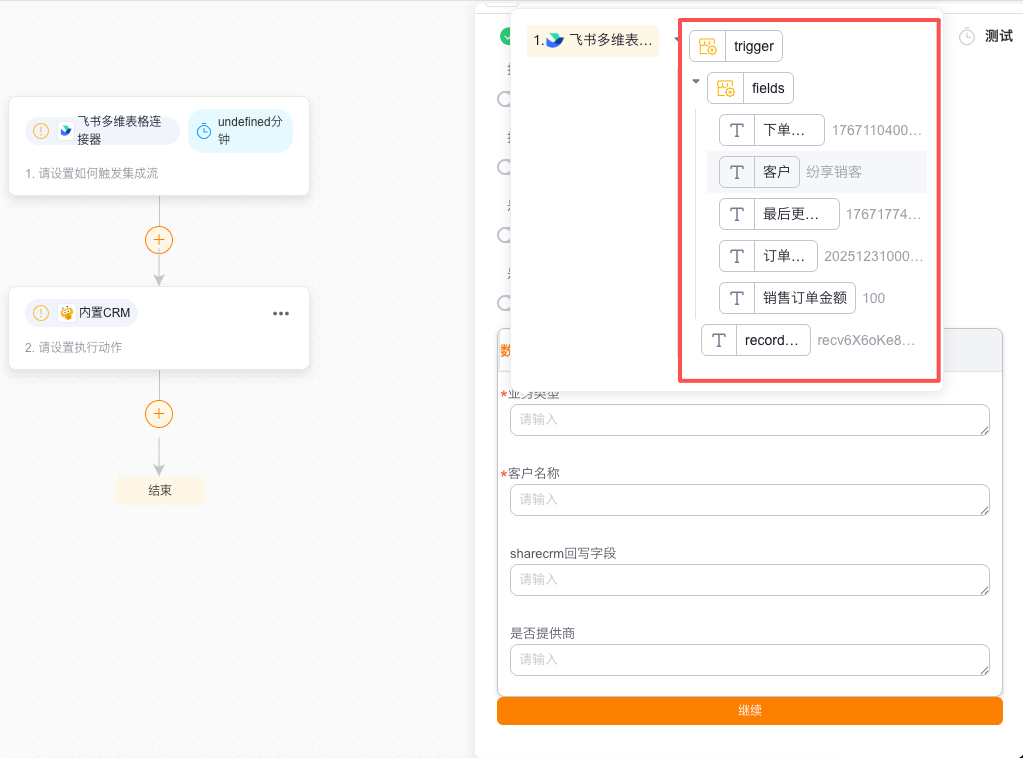Add a step between trigger and CRM nodes
The height and width of the screenshot is (758, 1023).
click(x=159, y=240)
